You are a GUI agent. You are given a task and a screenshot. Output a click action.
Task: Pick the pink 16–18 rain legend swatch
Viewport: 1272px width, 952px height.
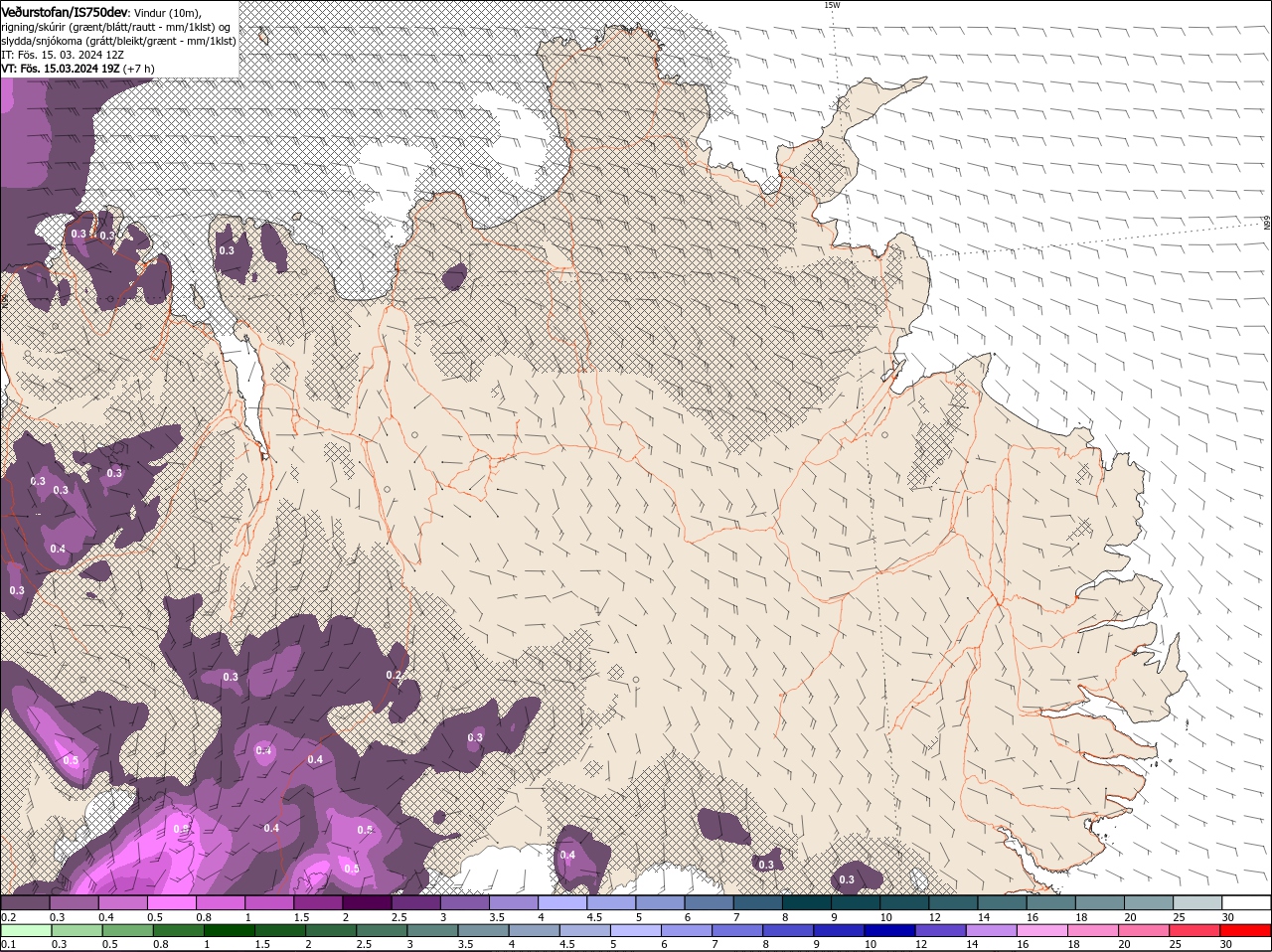click(1043, 930)
